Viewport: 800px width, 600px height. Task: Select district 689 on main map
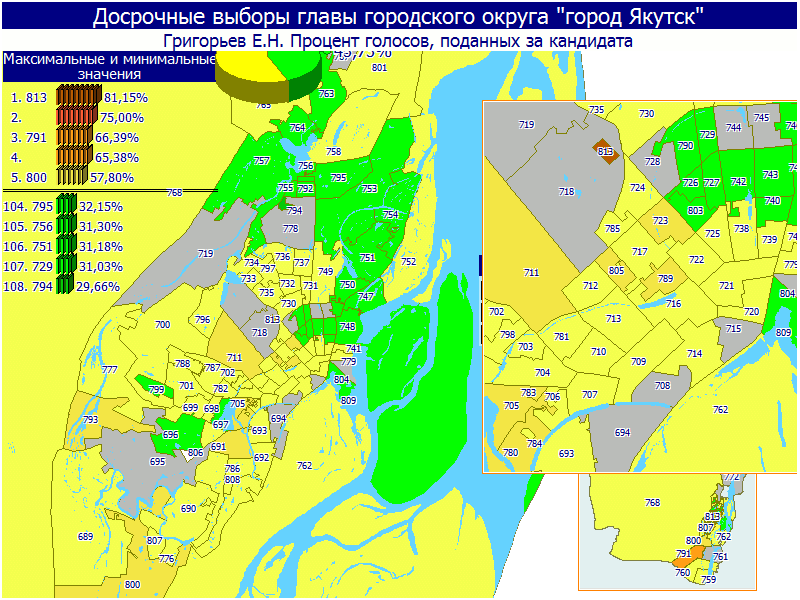tap(85, 537)
